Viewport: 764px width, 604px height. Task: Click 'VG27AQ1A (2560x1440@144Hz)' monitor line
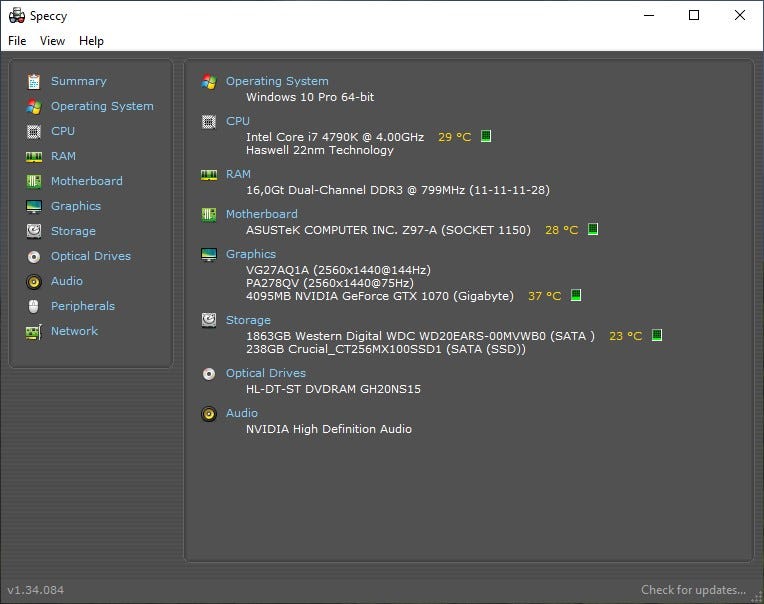tap(338, 270)
